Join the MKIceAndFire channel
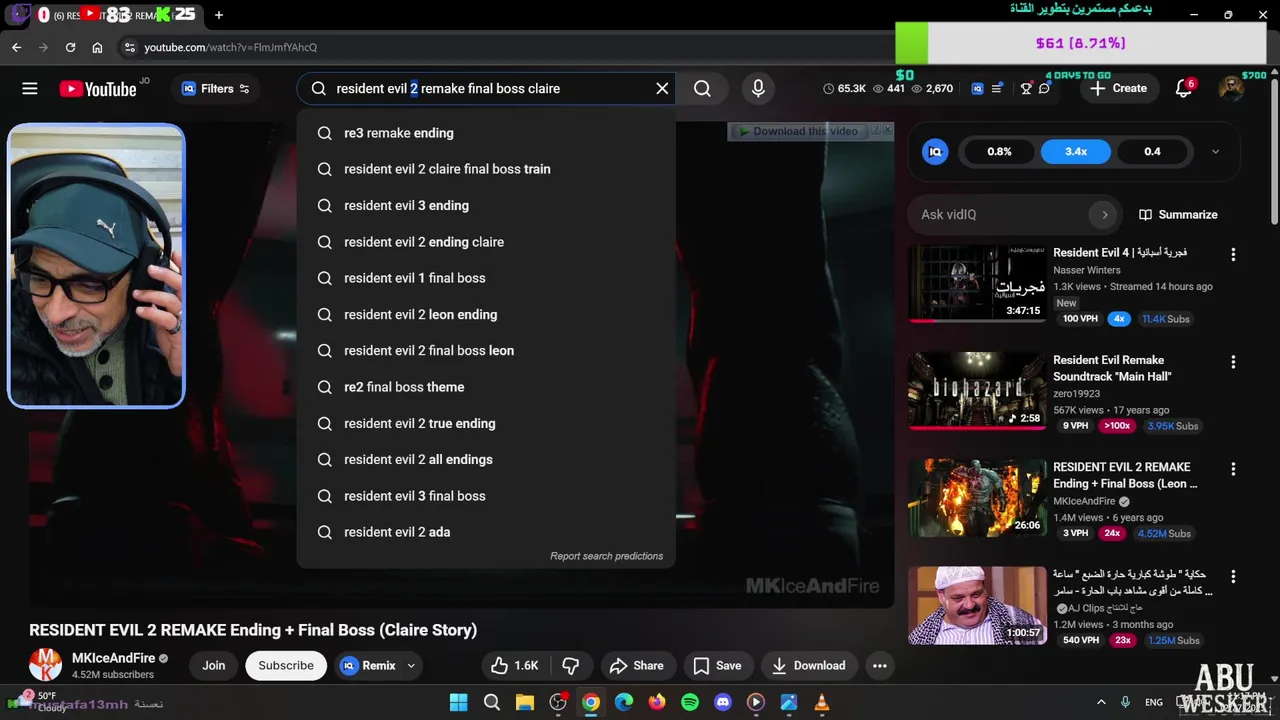Screen dimensions: 1280x720 coord(214,666)
